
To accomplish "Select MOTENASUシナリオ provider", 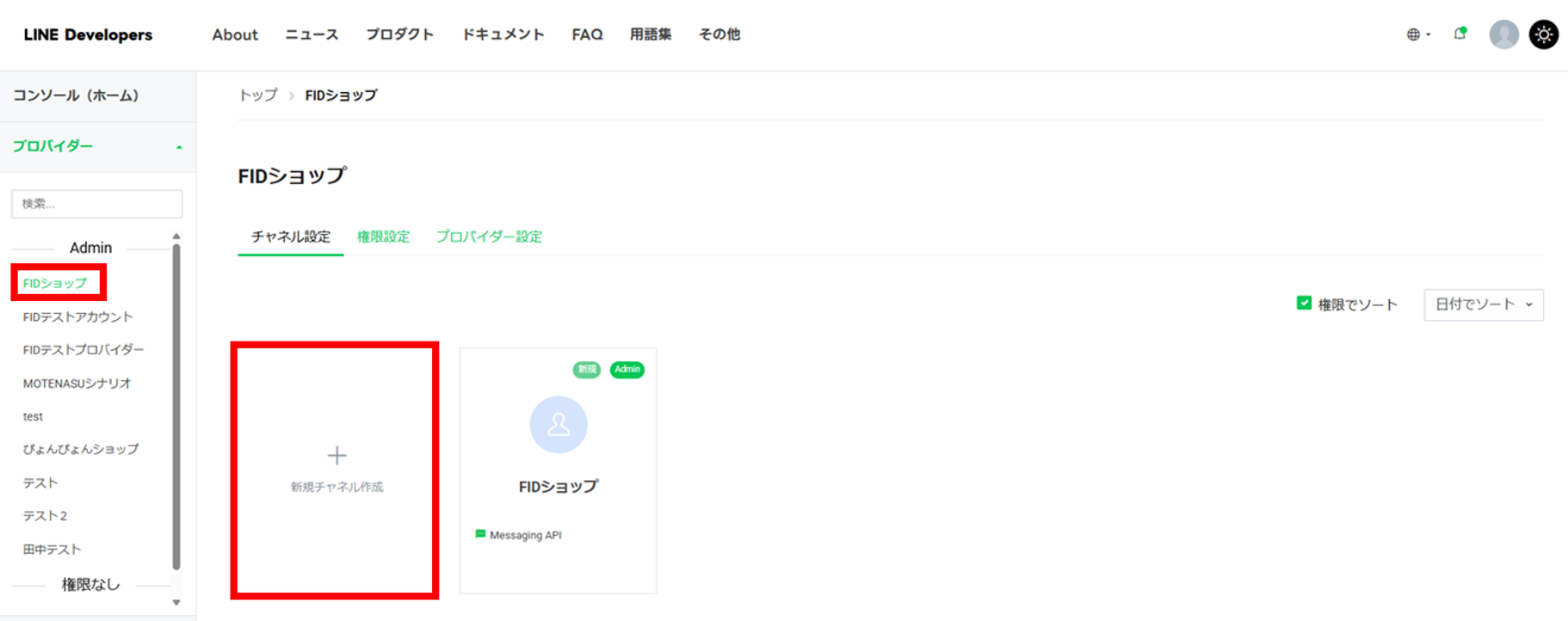I will point(77,384).
